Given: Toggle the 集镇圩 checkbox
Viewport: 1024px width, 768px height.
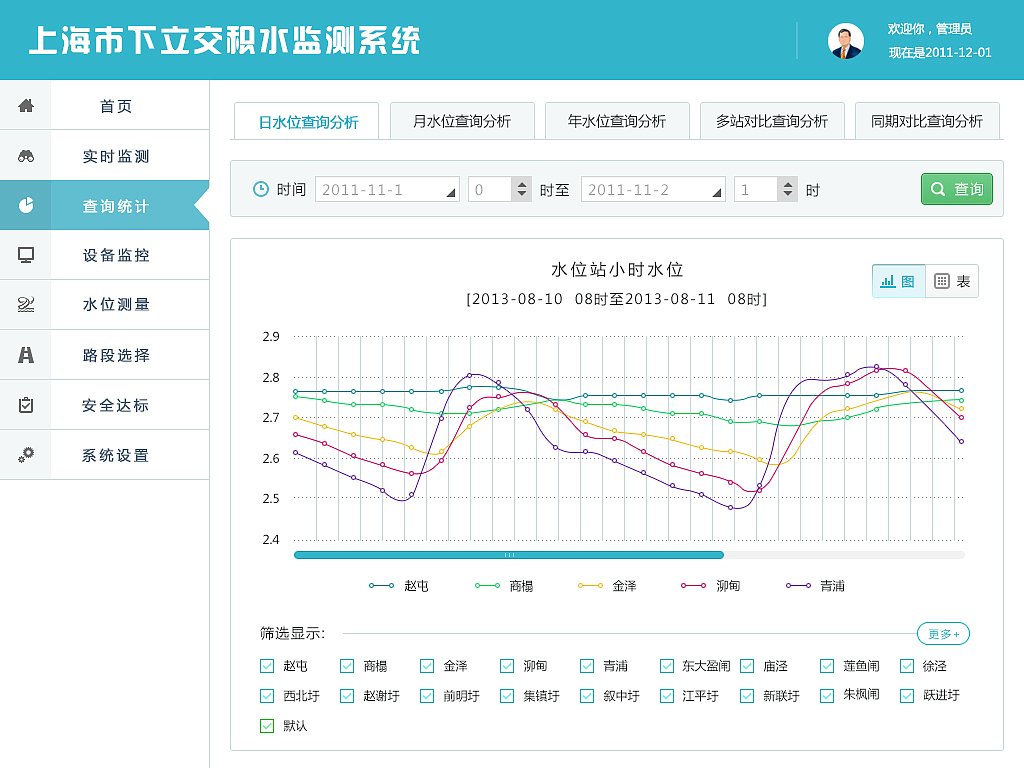Looking at the screenshot, I should 507,696.
